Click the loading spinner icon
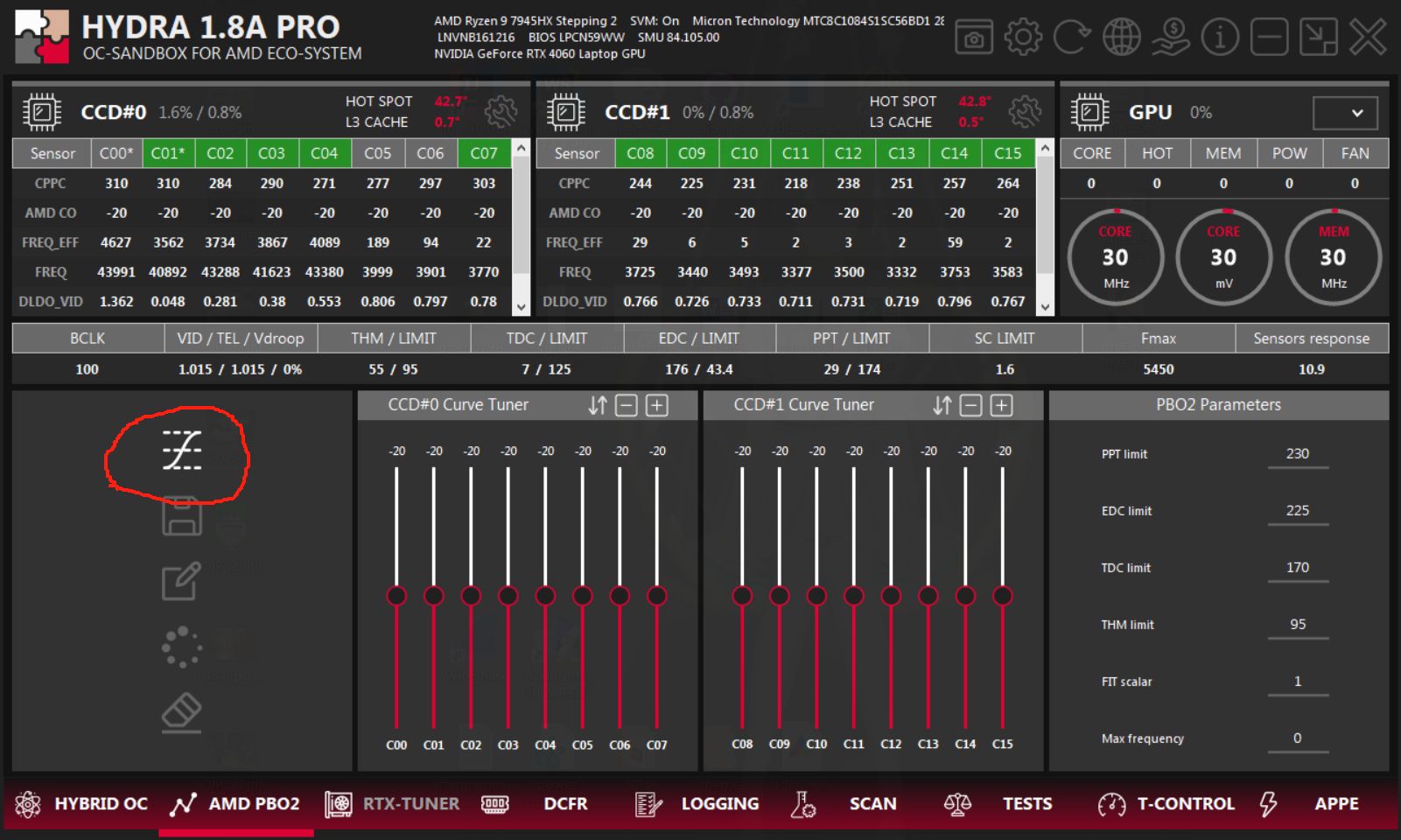This screenshot has height=840, width=1401. point(181,647)
